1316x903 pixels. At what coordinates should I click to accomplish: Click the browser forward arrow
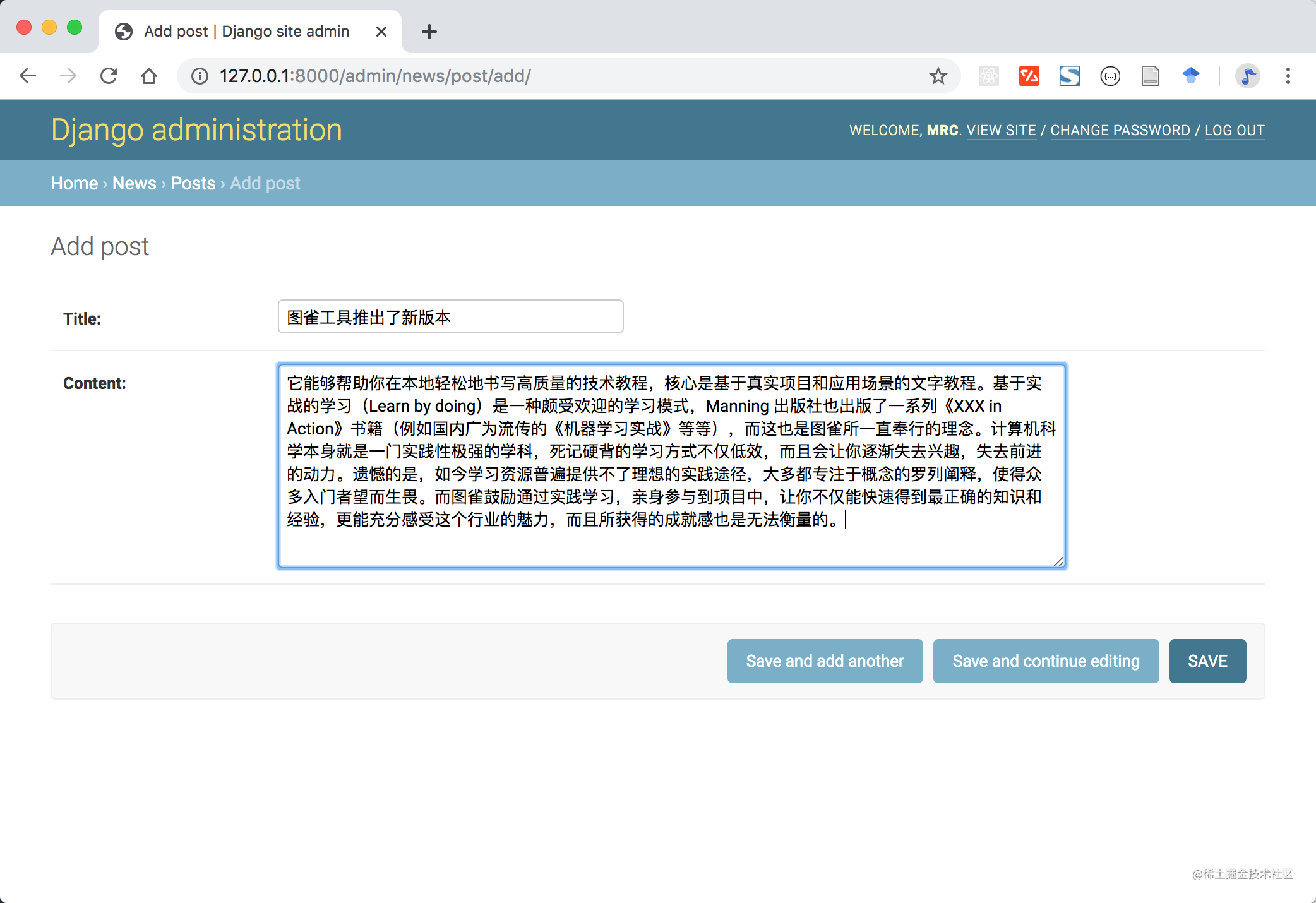68,76
